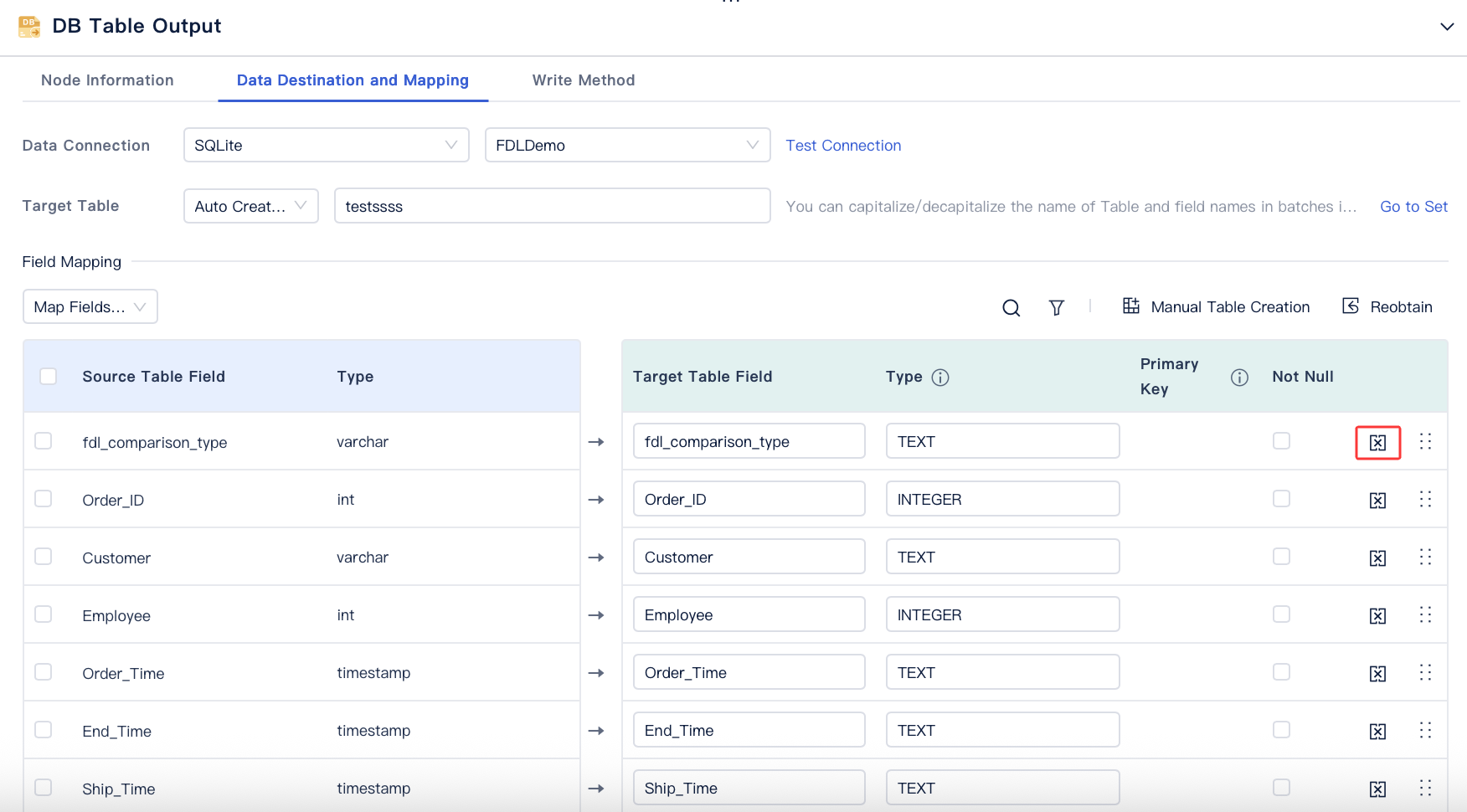
Task: Click the Test Connection link
Action: click(843, 146)
